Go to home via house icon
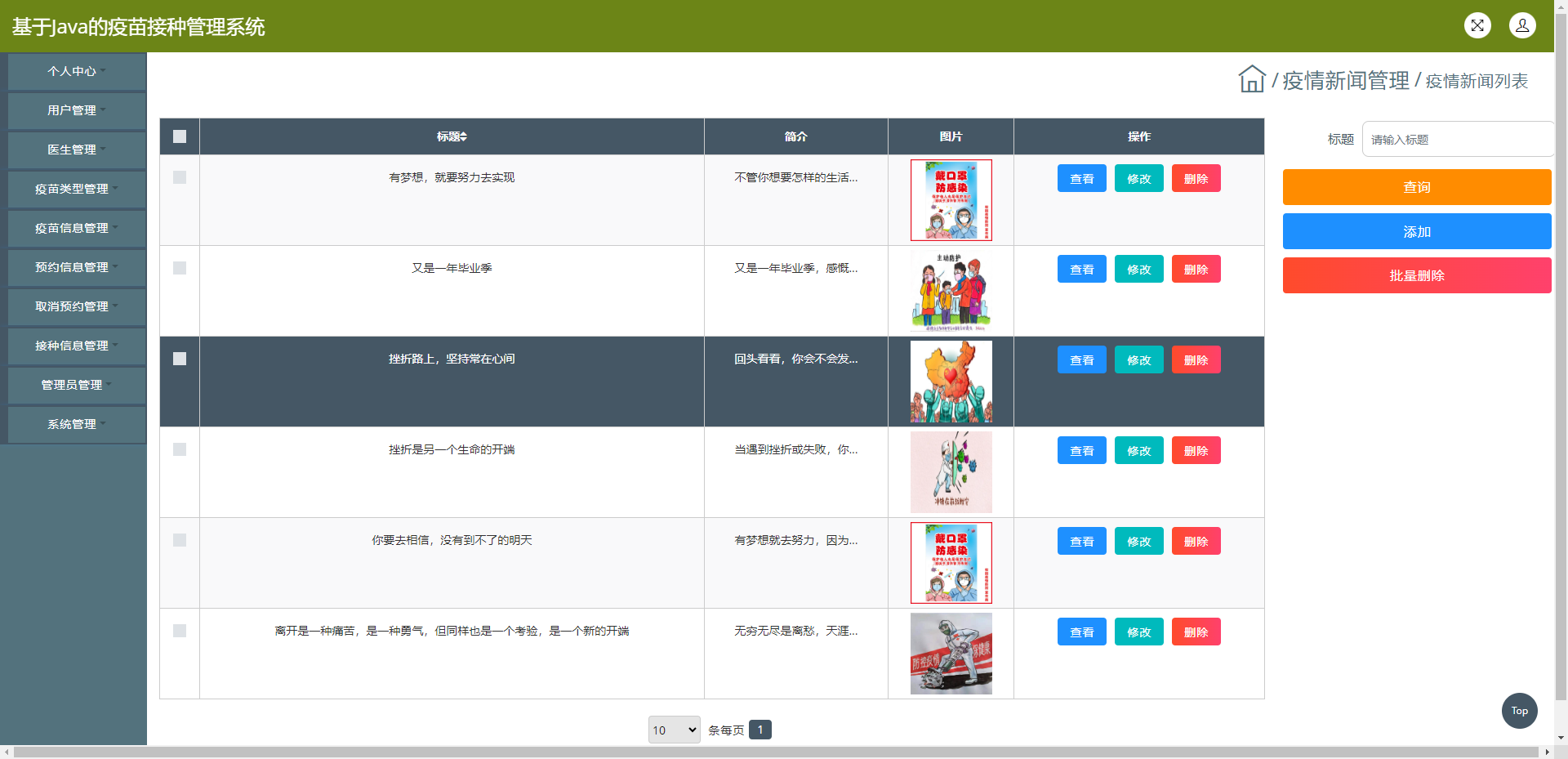 pos(1251,79)
